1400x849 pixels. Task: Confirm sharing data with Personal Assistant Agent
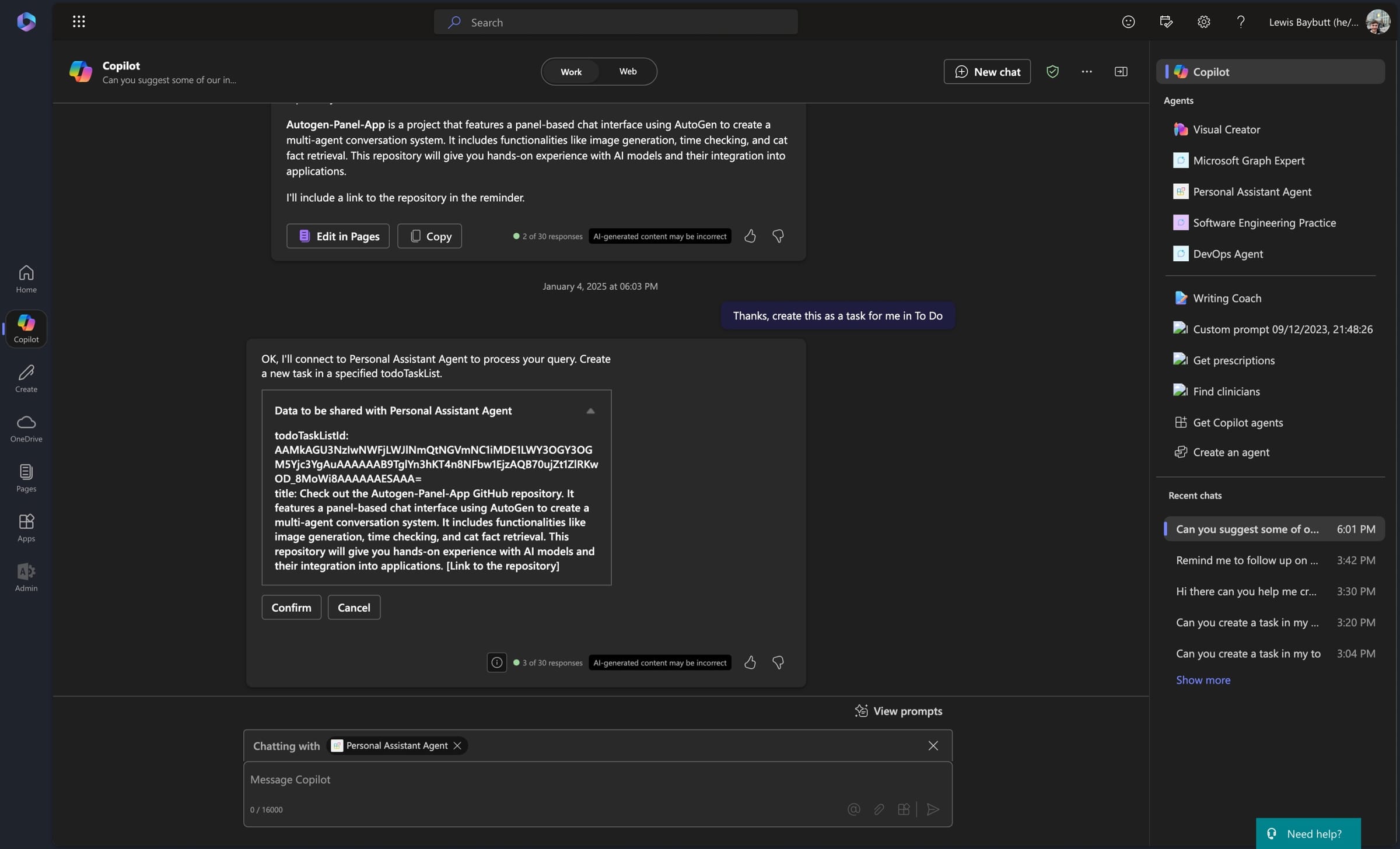coord(291,606)
